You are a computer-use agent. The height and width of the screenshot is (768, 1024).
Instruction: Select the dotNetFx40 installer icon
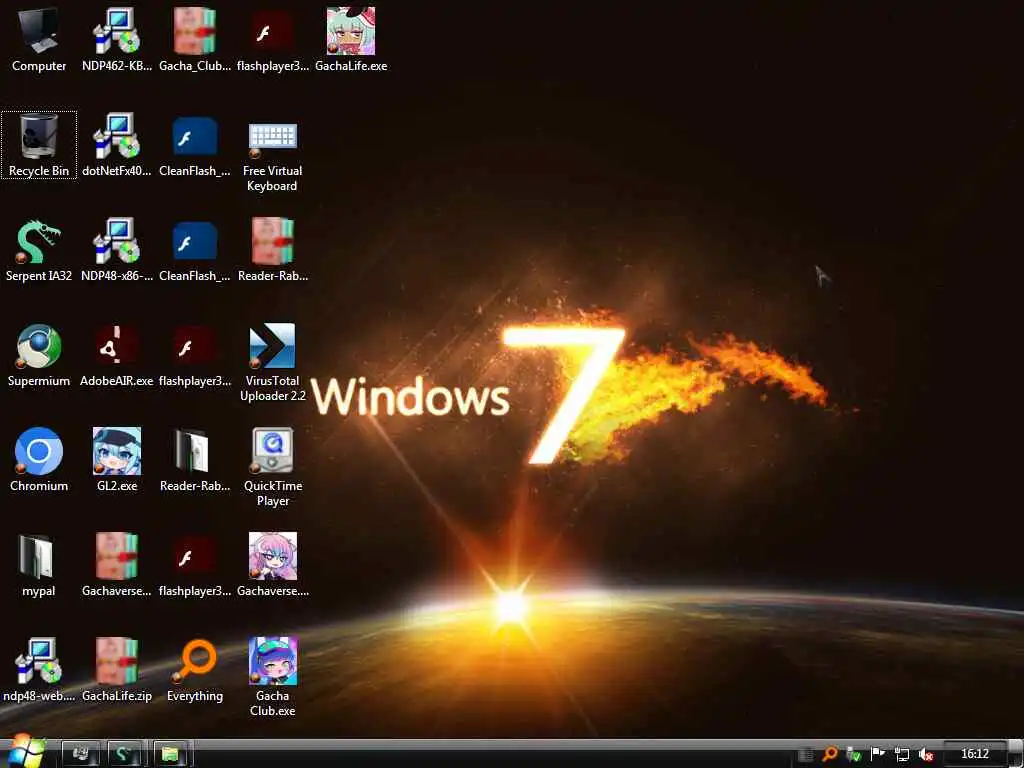[117, 145]
